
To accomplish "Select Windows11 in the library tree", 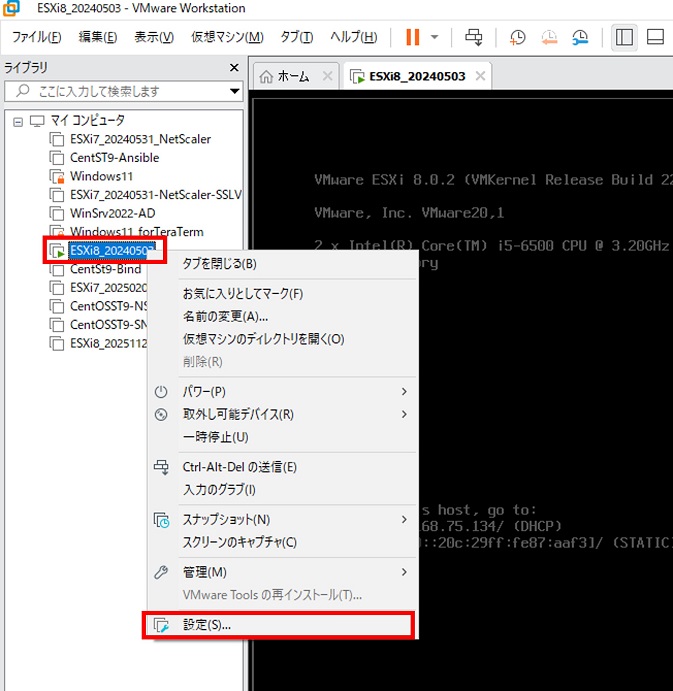I will pos(100,176).
